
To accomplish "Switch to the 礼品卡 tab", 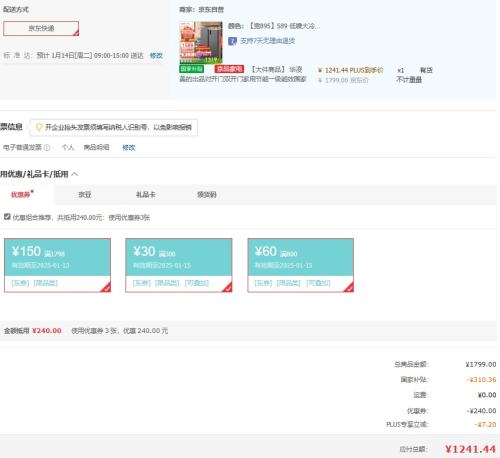I will (146, 194).
